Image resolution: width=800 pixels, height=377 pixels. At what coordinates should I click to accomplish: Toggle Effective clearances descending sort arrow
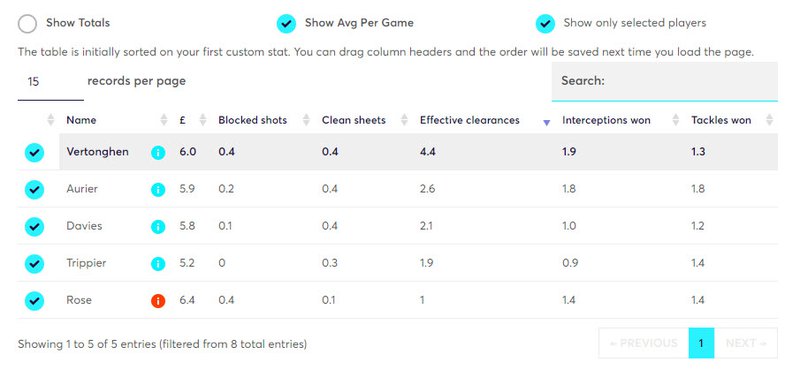[546, 122]
